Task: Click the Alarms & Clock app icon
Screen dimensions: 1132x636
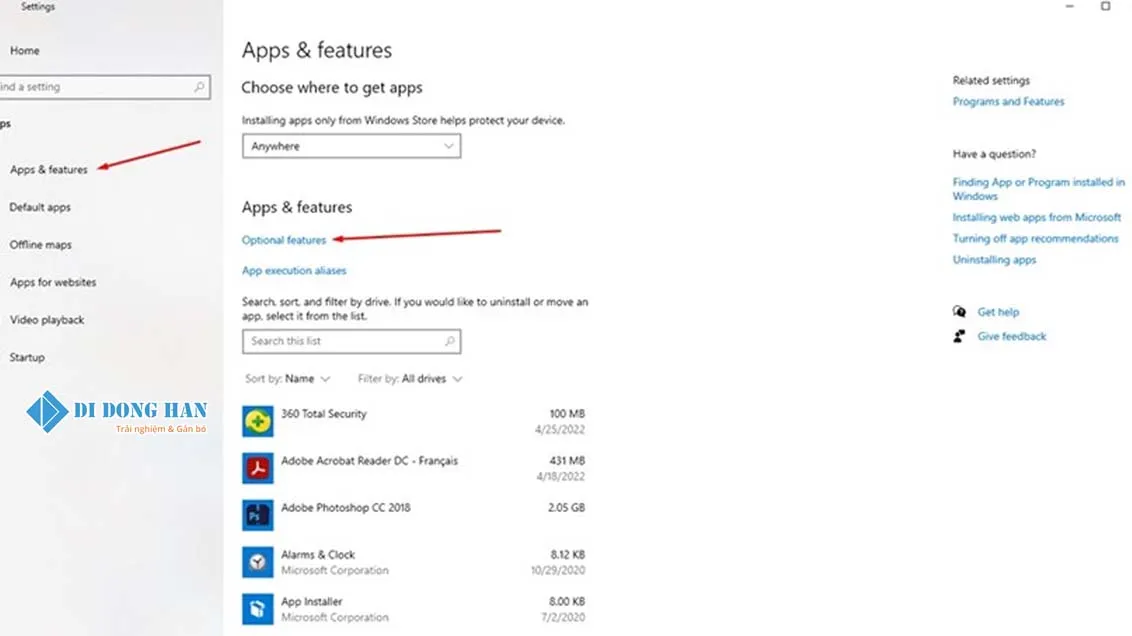Action: (x=258, y=562)
